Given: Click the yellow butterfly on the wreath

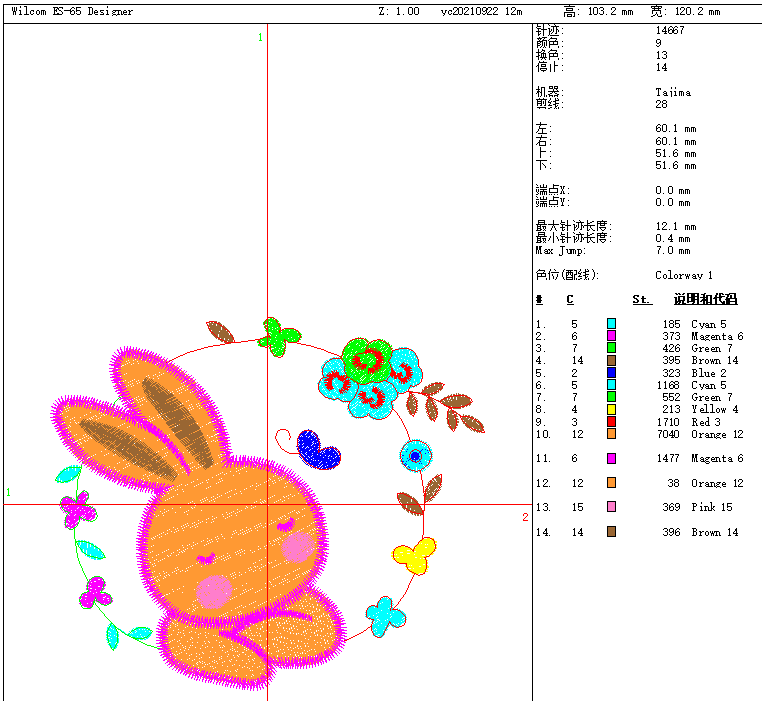Looking at the screenshot, I should click(414, 554).
